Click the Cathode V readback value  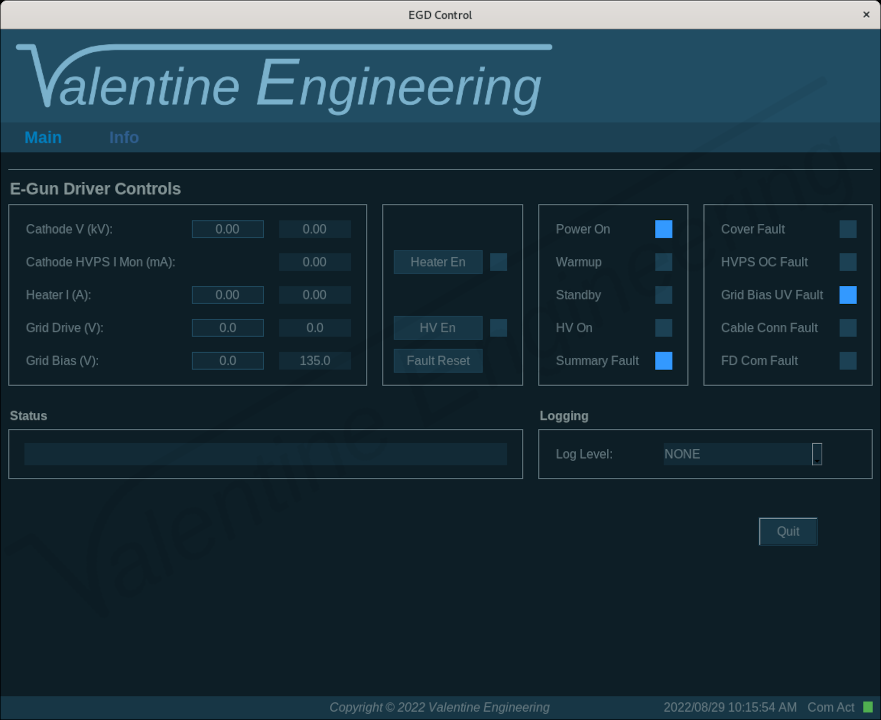(315, 229)
